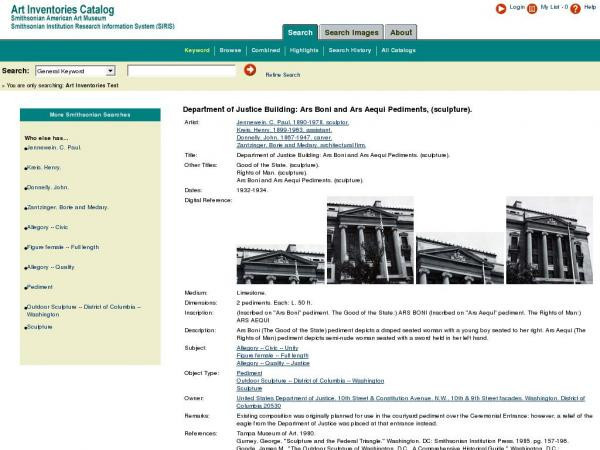600x450 pixels.
Task: Open Search History menu item
Action: [350, 50]
